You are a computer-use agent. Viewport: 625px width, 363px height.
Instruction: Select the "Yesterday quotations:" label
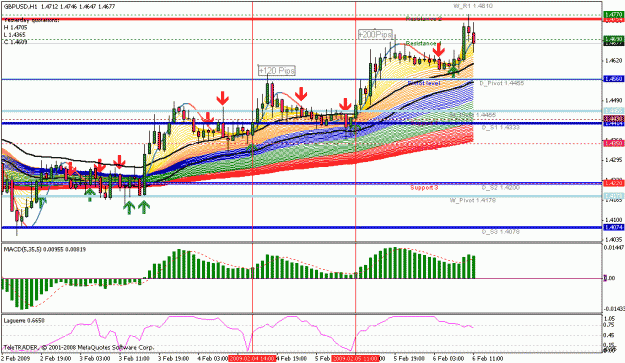31,20
